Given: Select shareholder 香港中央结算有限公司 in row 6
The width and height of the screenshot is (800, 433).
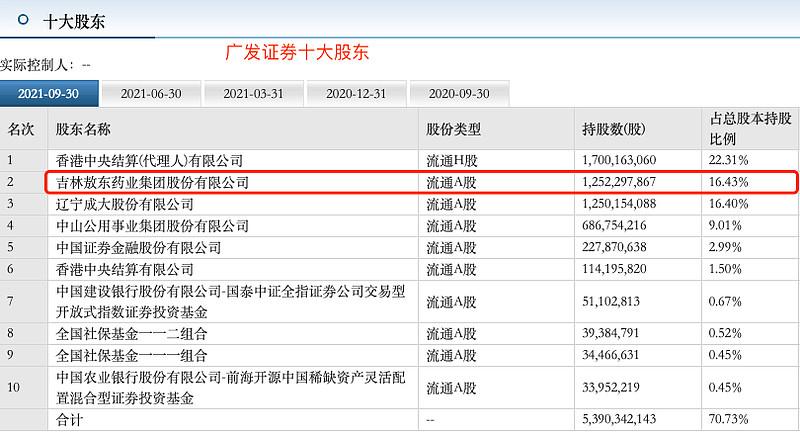Looking at the screenshot, I should [x=125, y=269].
